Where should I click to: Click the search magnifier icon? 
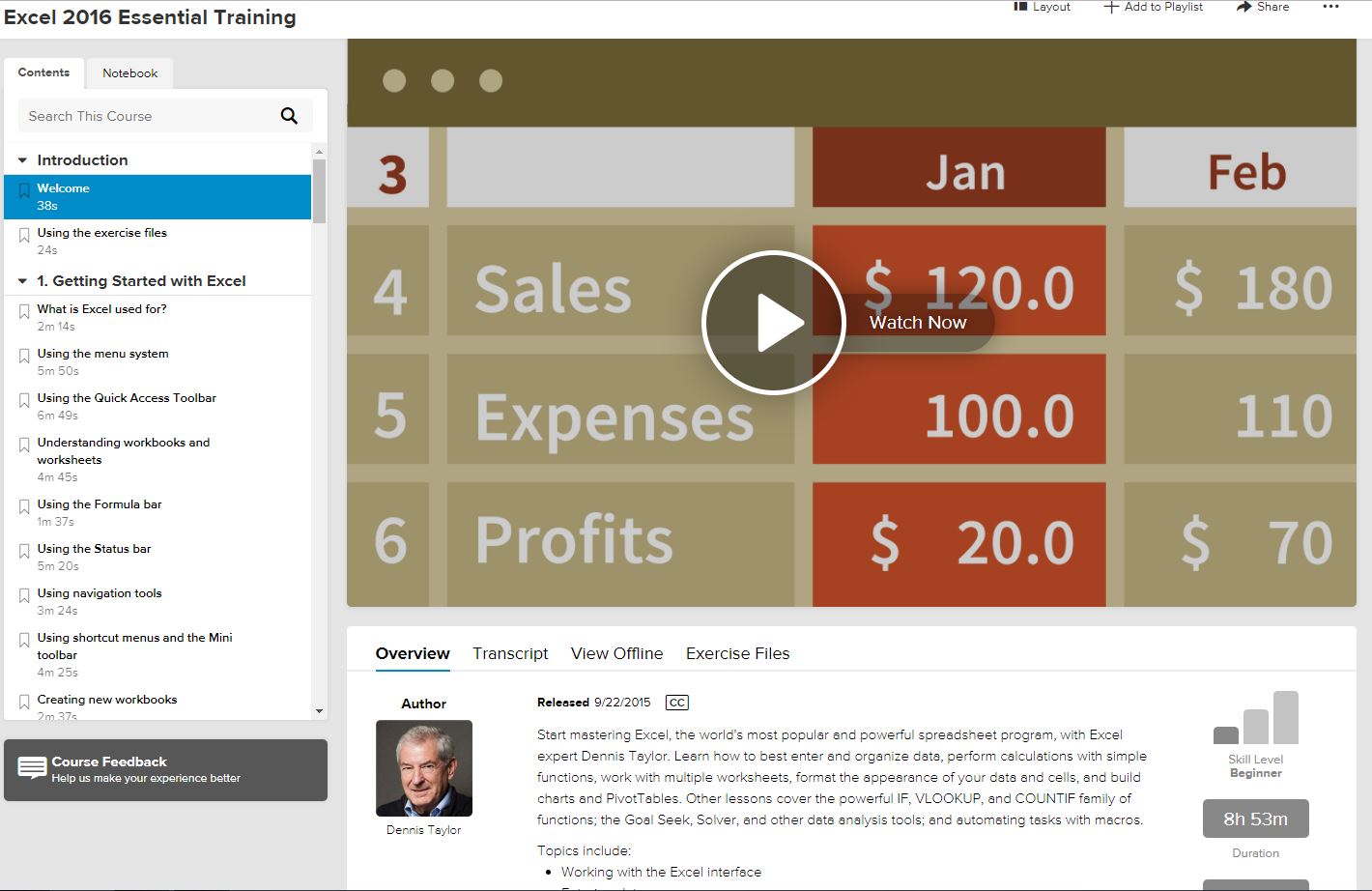click(289, 116)
